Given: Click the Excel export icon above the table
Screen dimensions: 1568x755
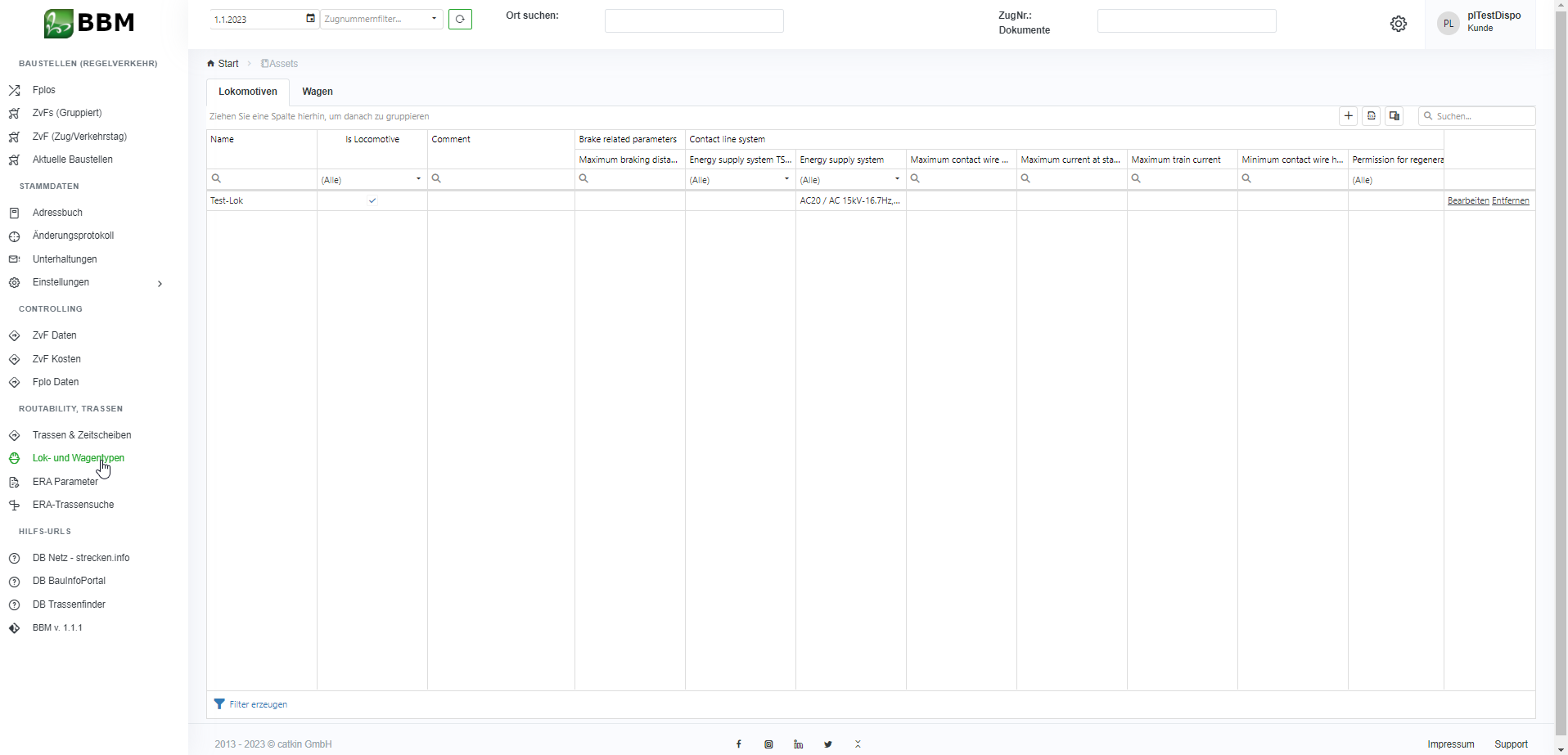Looking at the screenshot, I should [1372, 116].
